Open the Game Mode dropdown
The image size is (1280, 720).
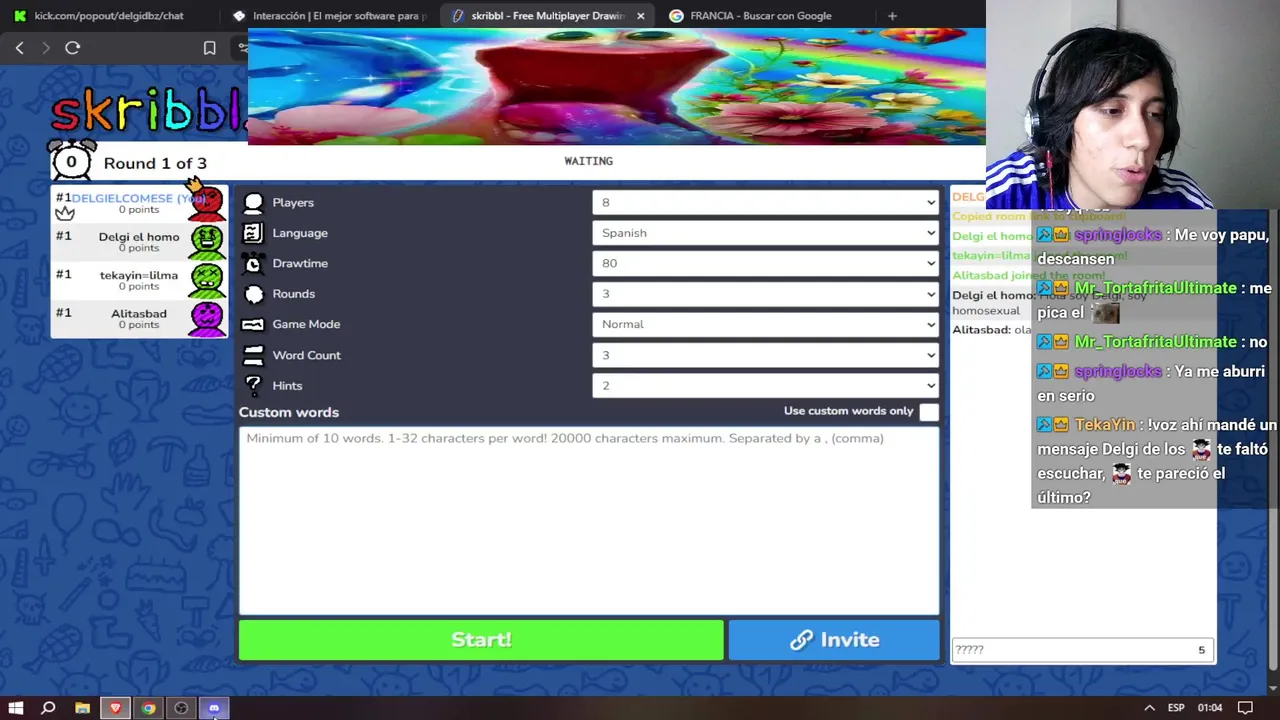767,324
